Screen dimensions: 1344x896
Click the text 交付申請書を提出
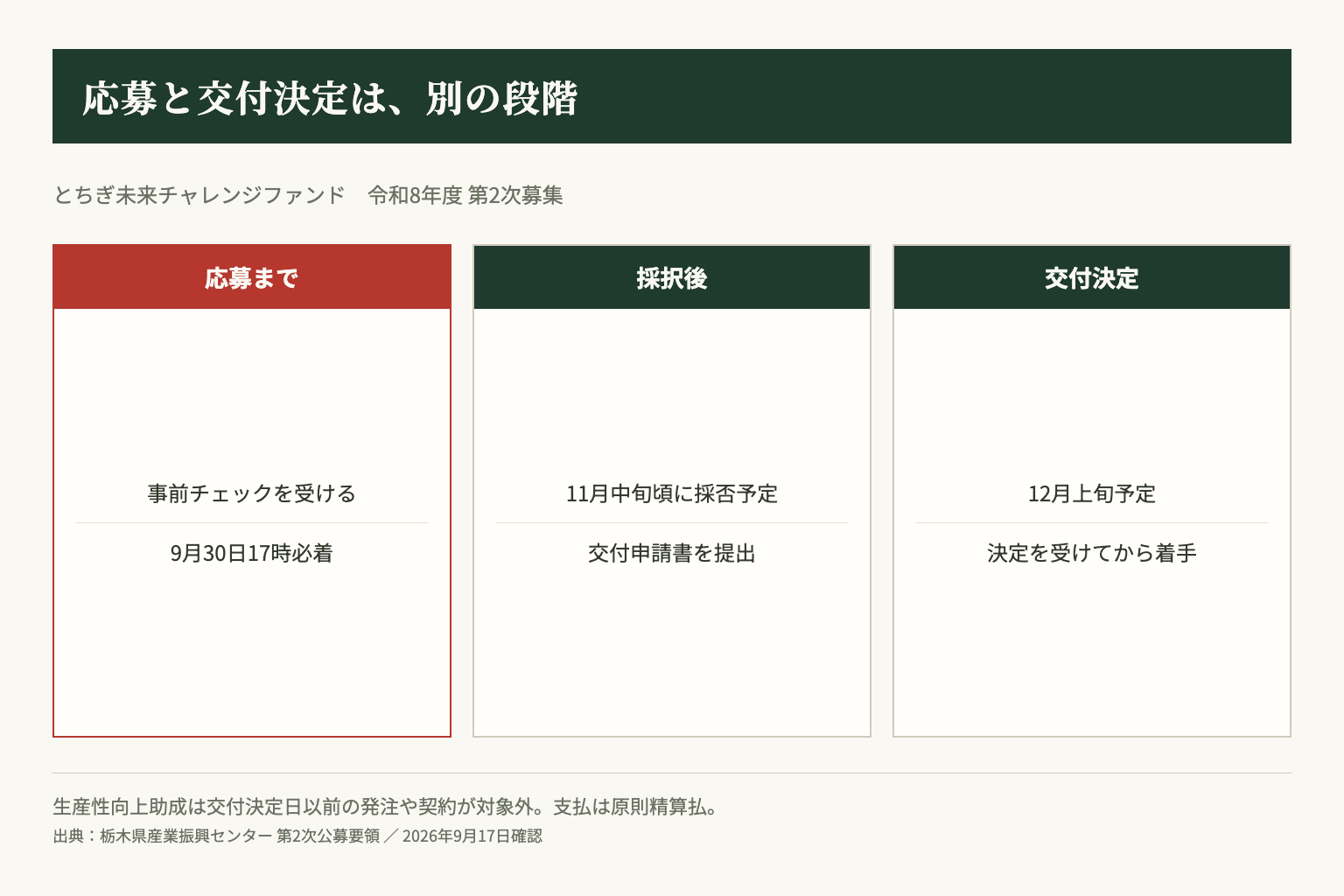672,553
